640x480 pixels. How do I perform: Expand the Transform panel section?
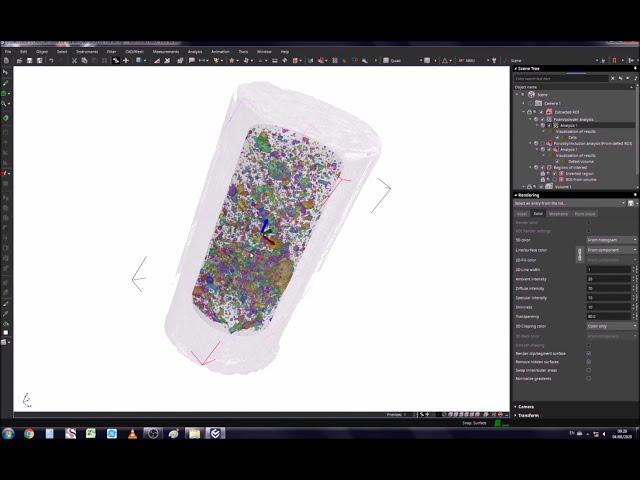tap(528, 415)
